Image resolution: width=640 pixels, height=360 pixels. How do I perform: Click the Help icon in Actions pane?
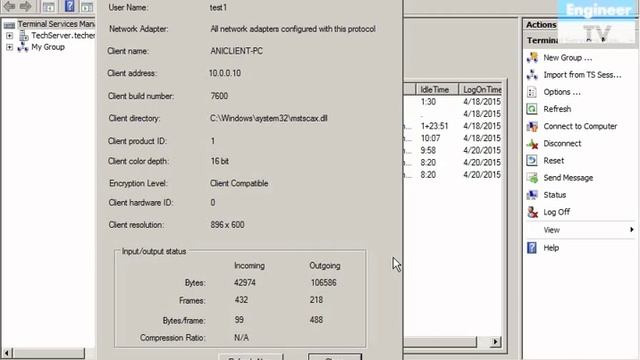[x=532, y=247]
